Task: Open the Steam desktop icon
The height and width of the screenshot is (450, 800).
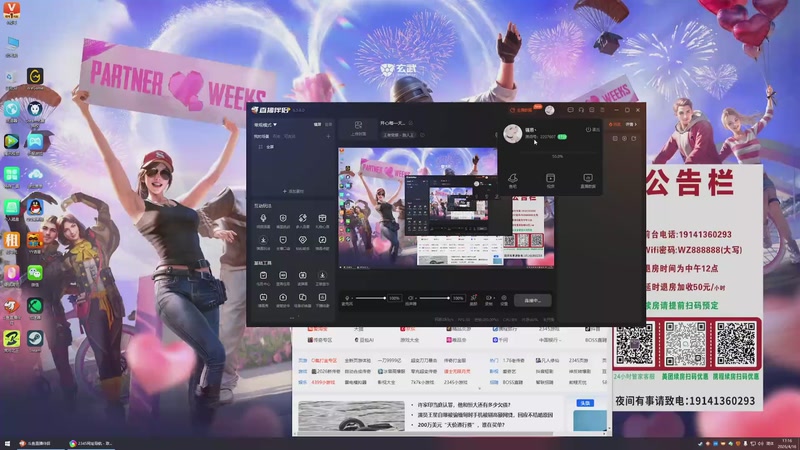Action: coord(35,341)
